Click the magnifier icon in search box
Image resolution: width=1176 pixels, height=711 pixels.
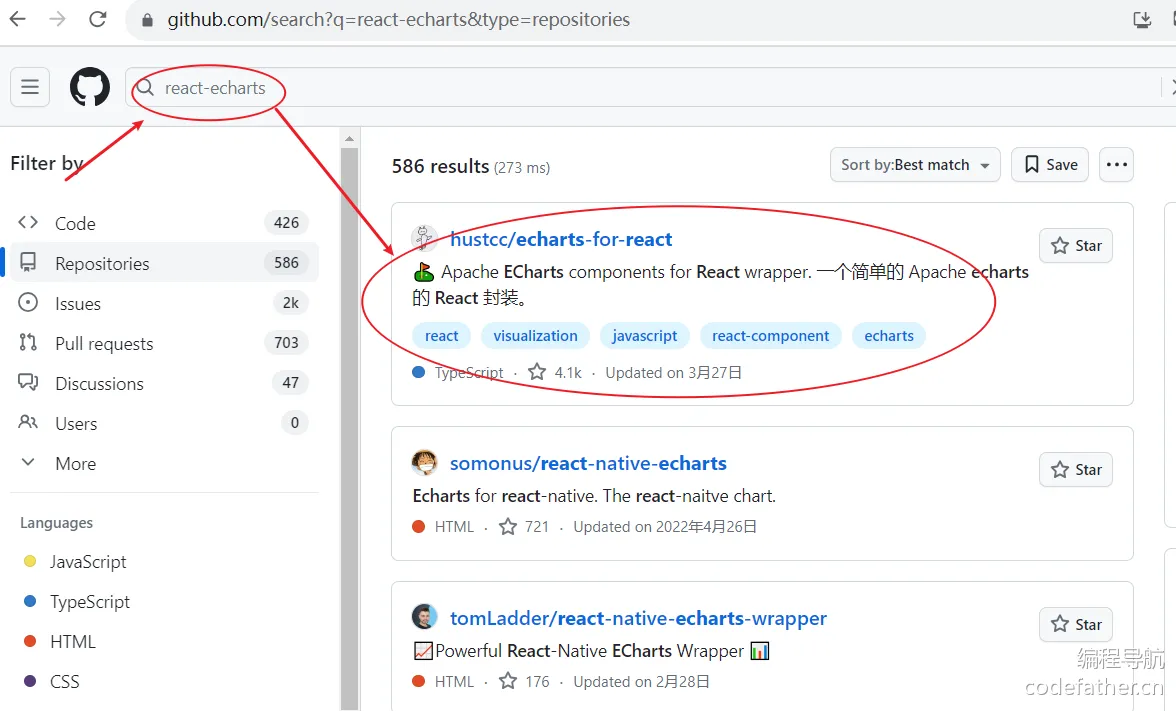pos(146,88)
